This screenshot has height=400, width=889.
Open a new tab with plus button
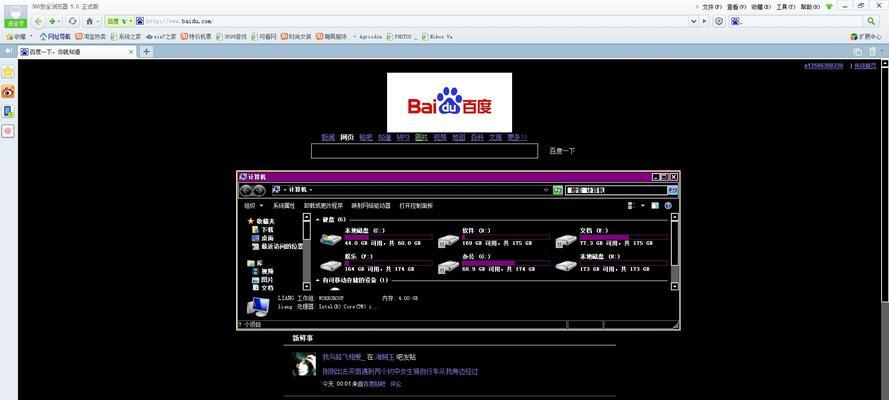[x=146, y=52]
